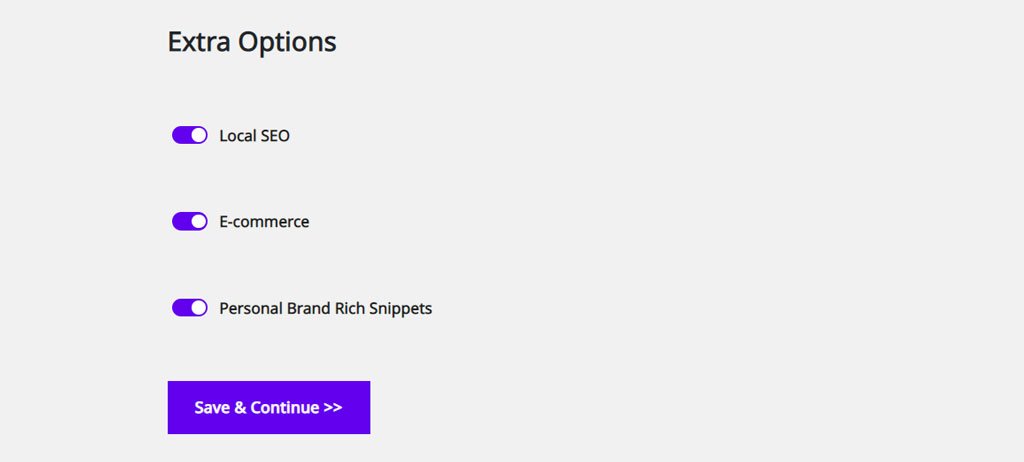Image resolution: width=1024 pixels, height=462 pixels.
Task: Click purple track of Rich Snippets toggle
Action: [181, 308]
